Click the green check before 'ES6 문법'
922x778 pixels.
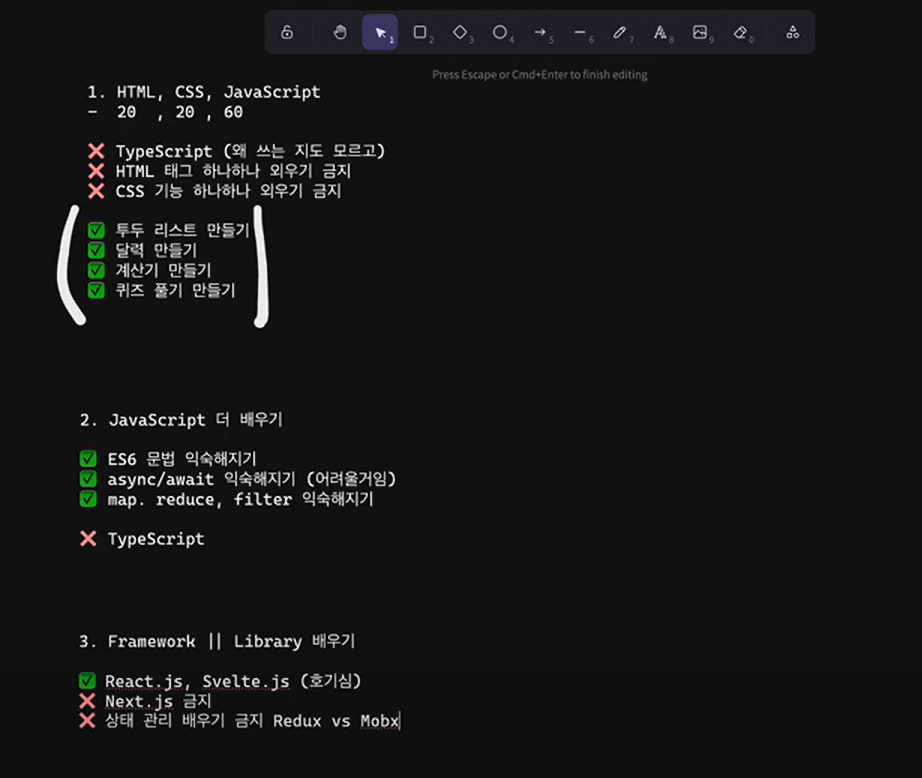click(88, 459)
